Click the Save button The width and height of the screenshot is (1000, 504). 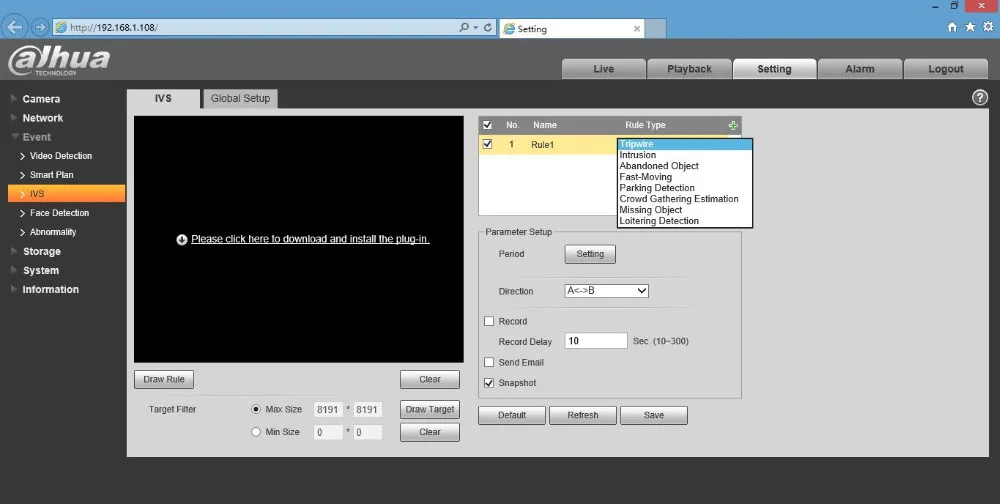[654, 415]
